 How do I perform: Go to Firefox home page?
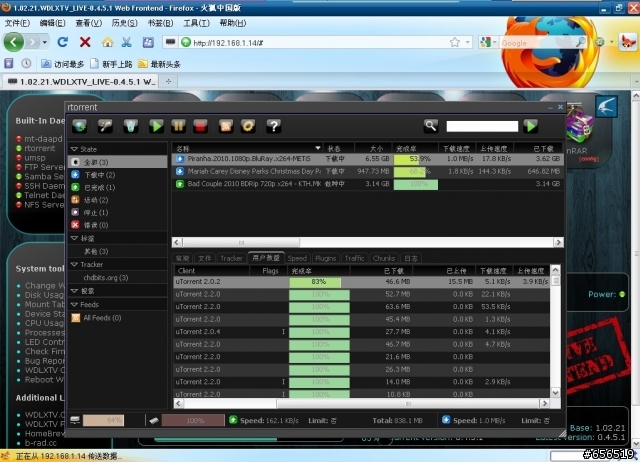(107, 42)
